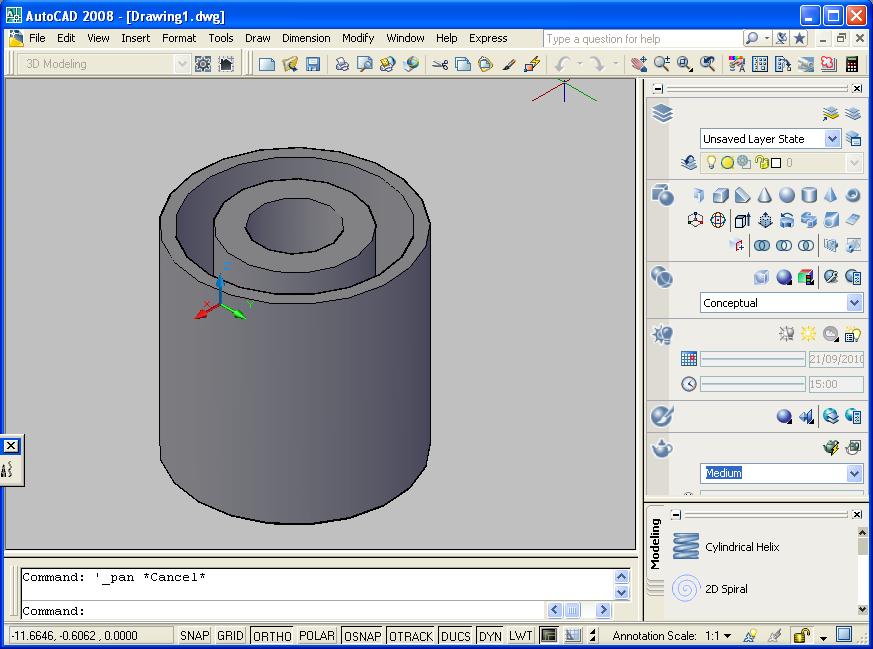Screen dimensions: 873x649
Task: Select the Torus primitive tool
Action: (x=852, y=195)
